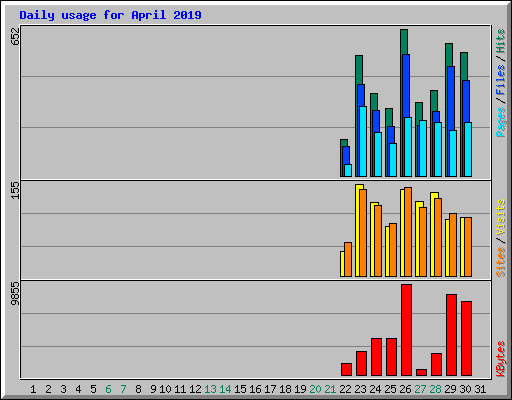Image resolution: width=512 pixels, height=400 pixels.
Task: Click the red KBytes bar for day 25
Action: pos(391,357)
